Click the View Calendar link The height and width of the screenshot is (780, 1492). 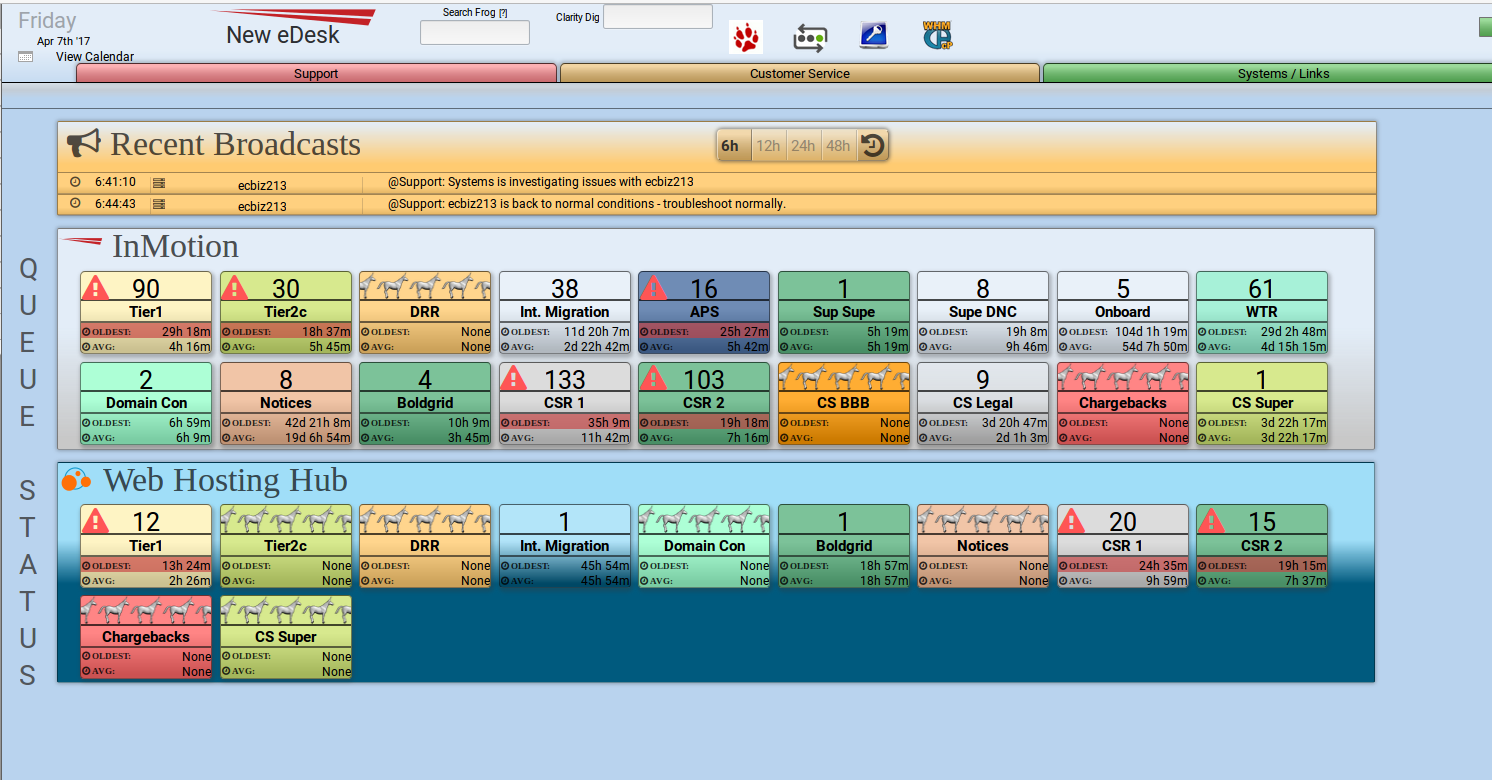click(95, 57)
